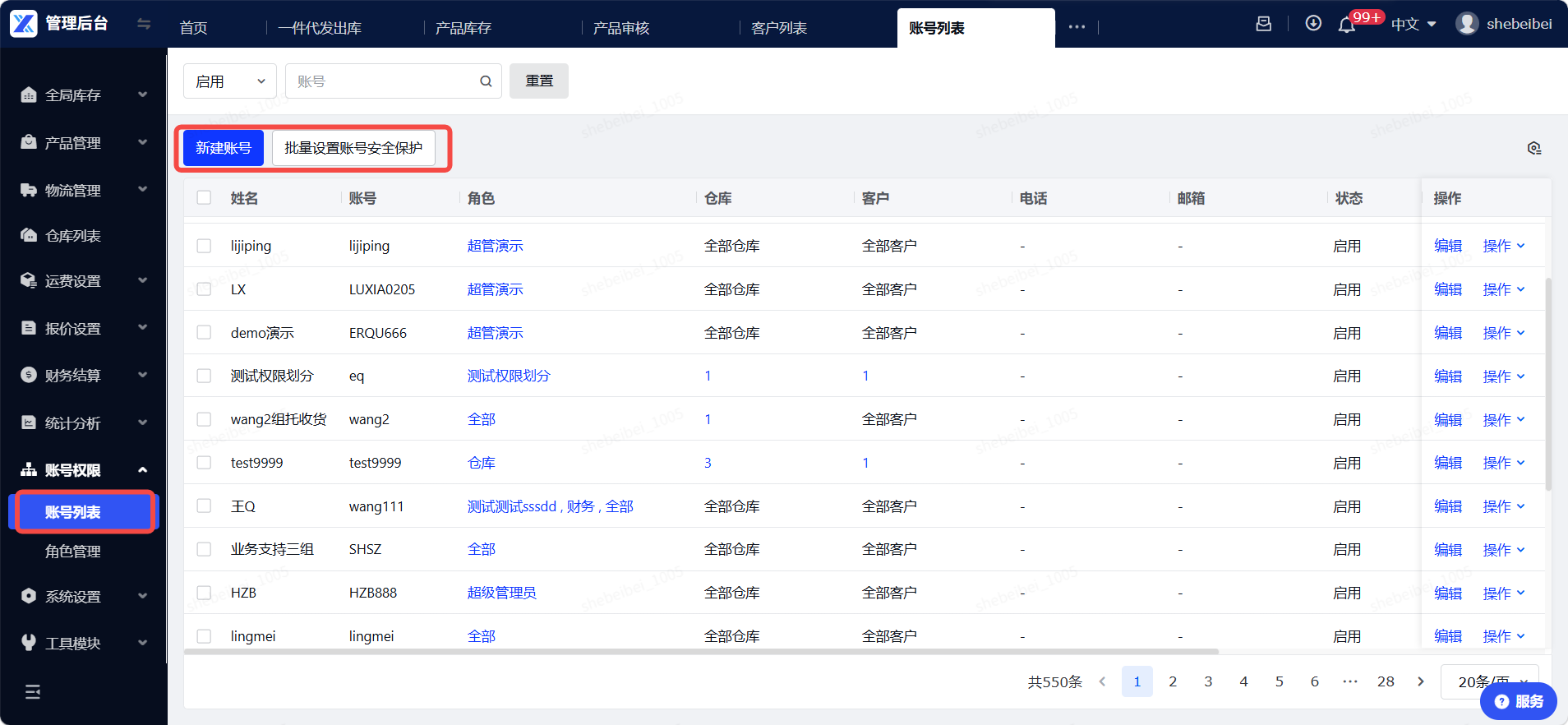Expand the 产品管理 sidebar menu

[x=143, y=142]
